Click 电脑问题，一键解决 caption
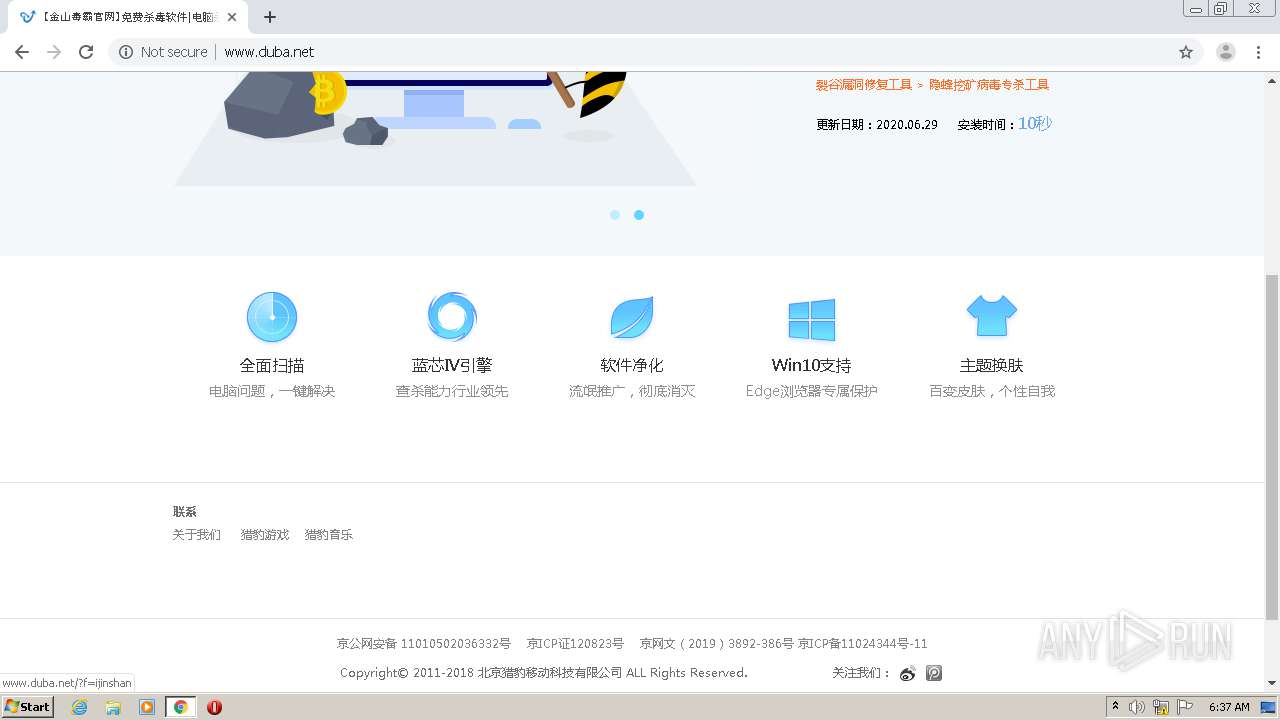This screenshot has width=1280, height=720. 272,392
